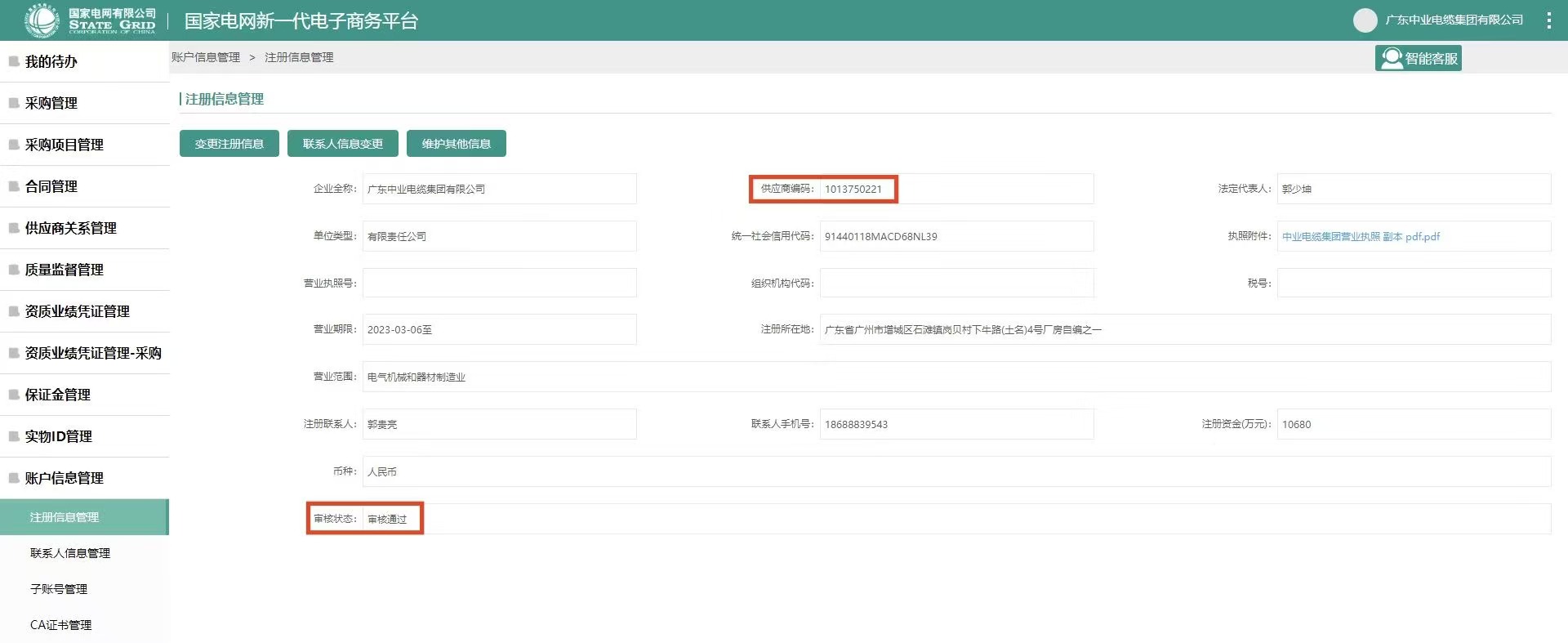Click the square icon beside 质量监督管理
This screenshot has width=1568, height=643.
point(14,270)
